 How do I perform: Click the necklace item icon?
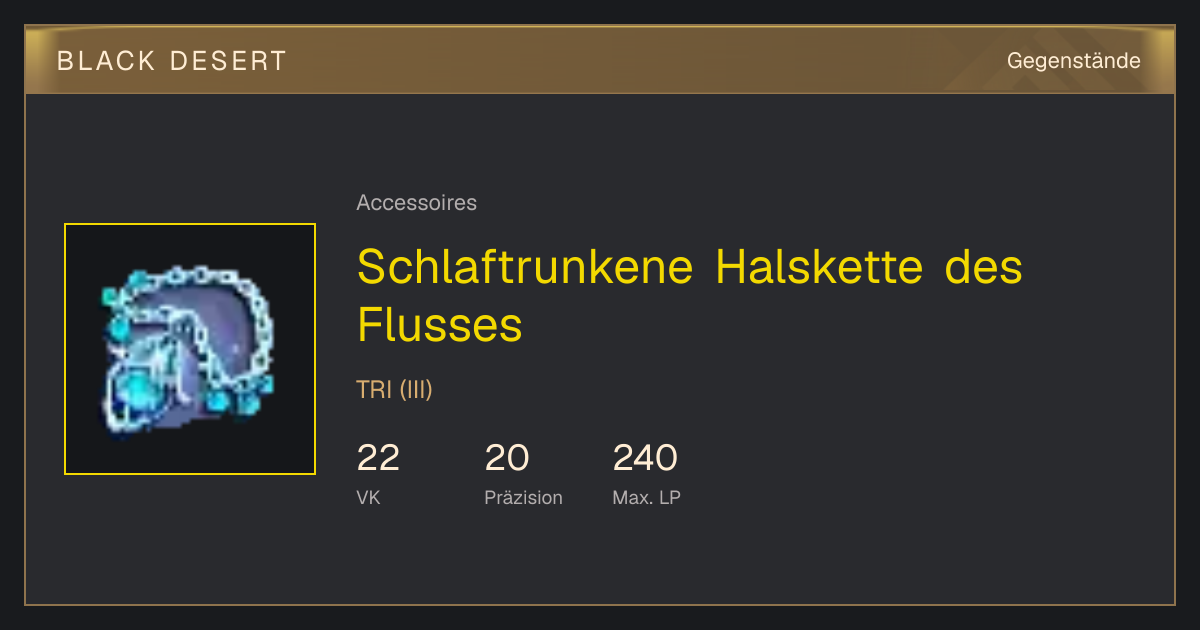pyautogui.click(x=190, y=349)
